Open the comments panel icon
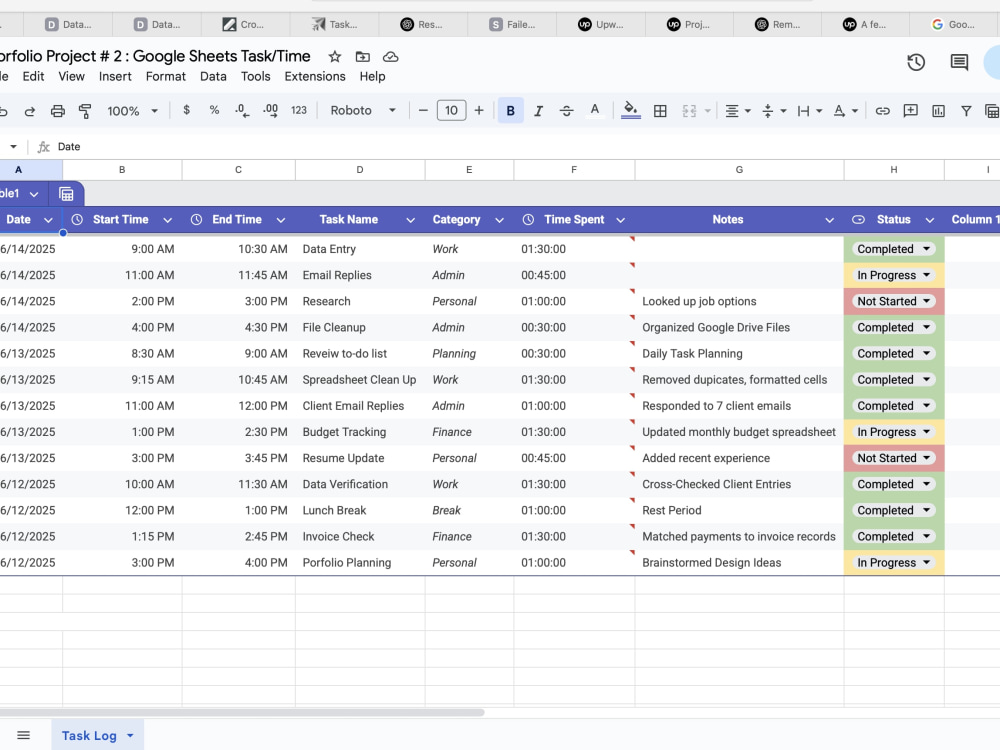1000x750 pixels. point(959,62)
